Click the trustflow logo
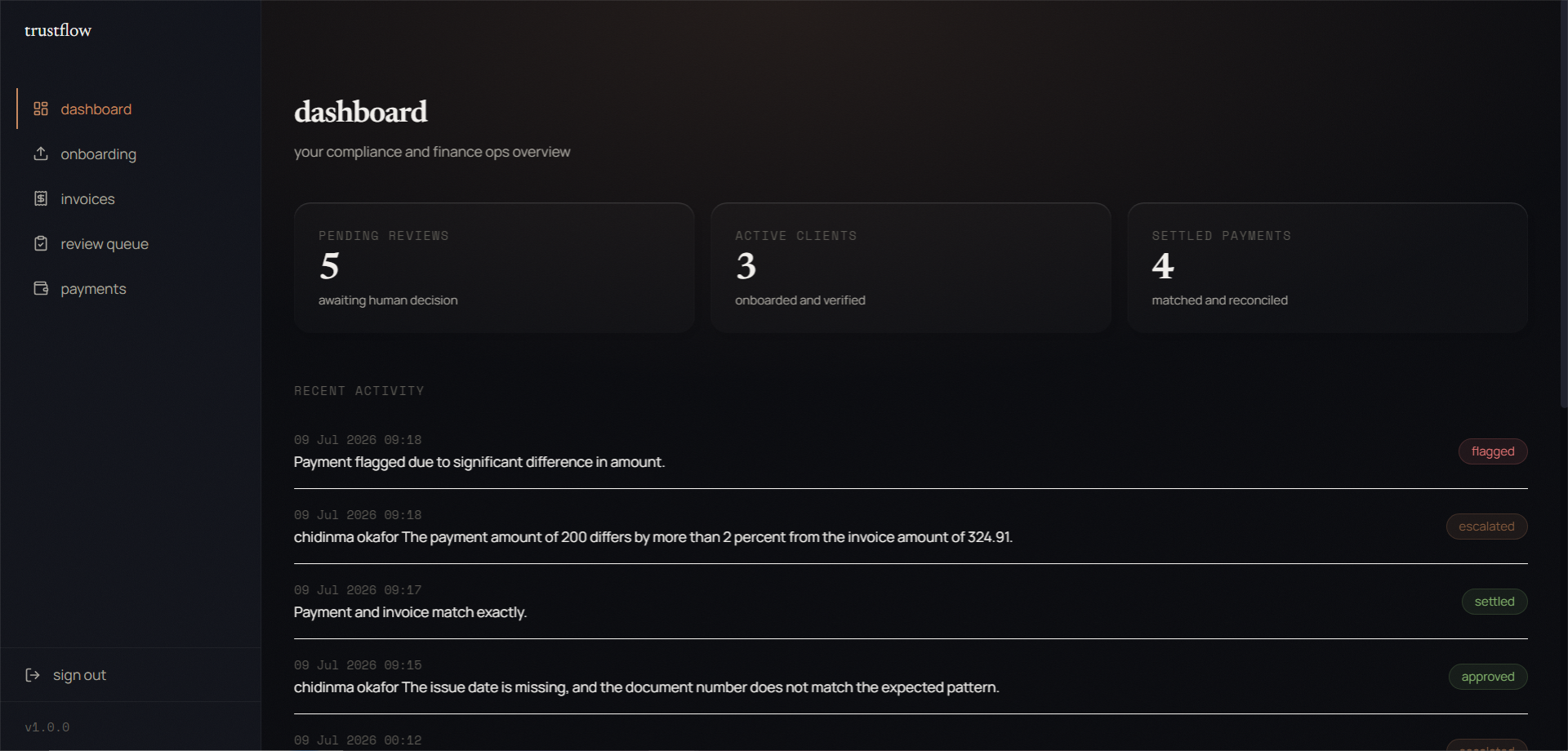This screenshot has height=751, width=1568. click(x=58, y=30)
